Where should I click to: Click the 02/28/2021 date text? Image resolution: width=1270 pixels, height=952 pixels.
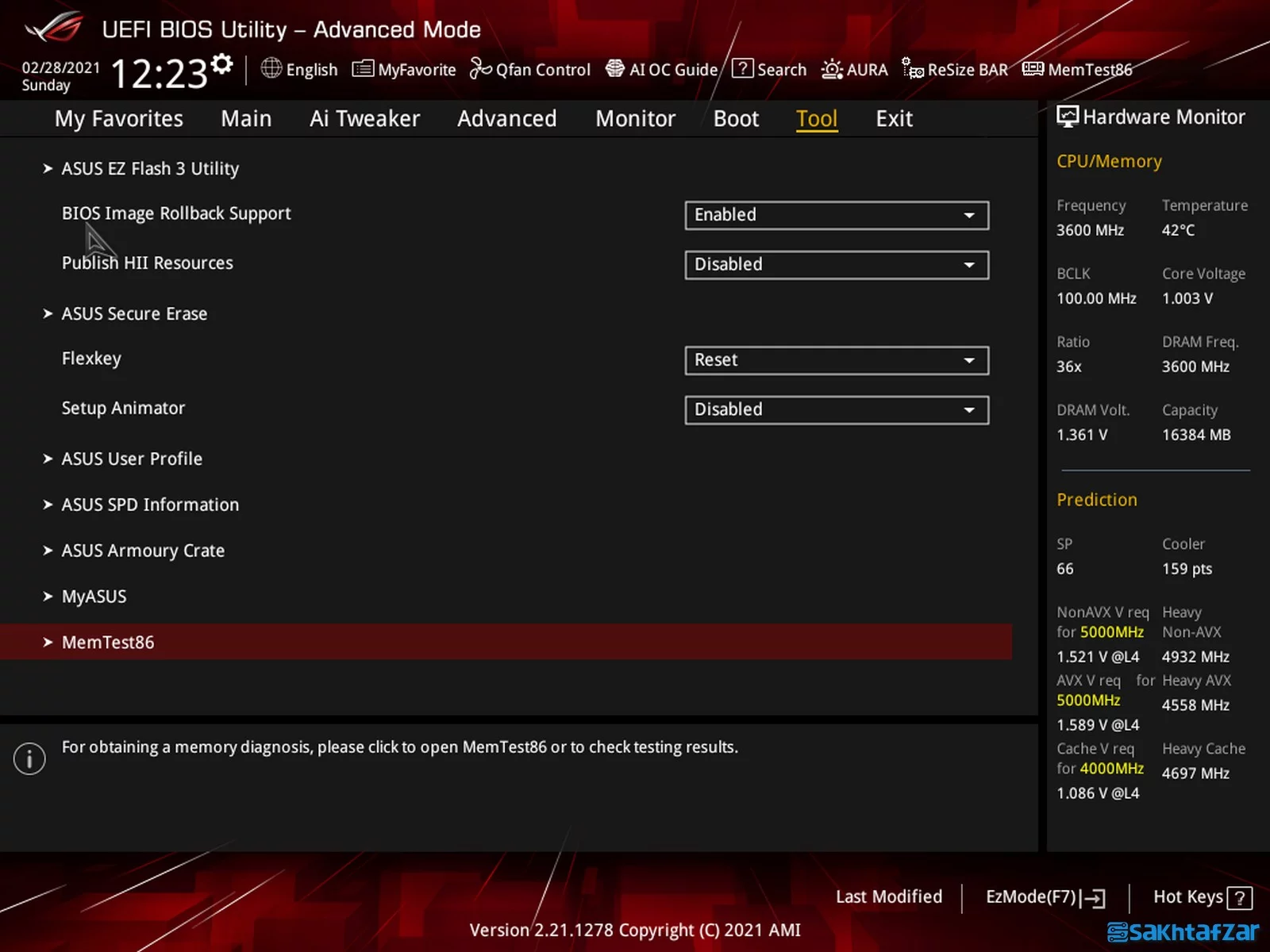pyautogui.click(x=61, y=68)
